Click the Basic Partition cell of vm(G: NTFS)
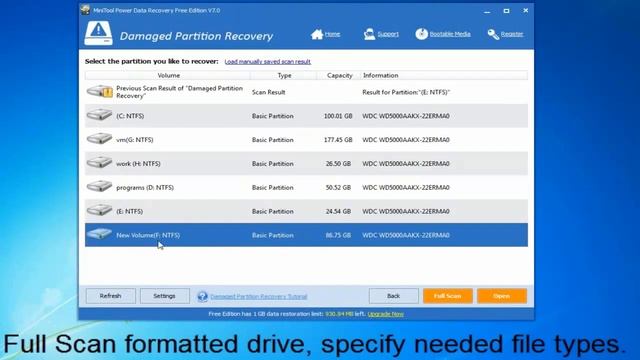The height and width of the screenshot is (360, 640). coord(273,140)
